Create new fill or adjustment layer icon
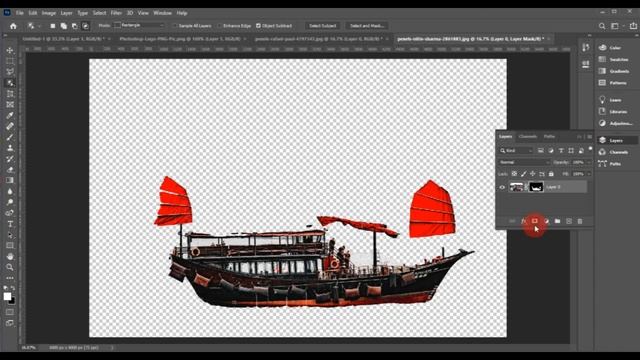The width and height of the screenshot is (640, 360). (x=546, y=221)
